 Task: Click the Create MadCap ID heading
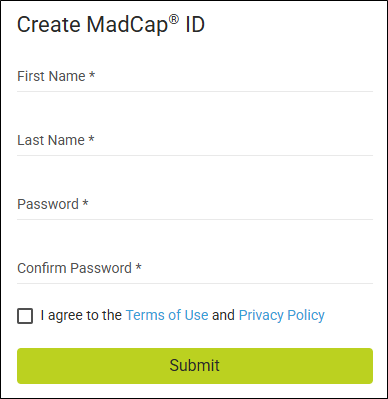click(x=111, y=25)
